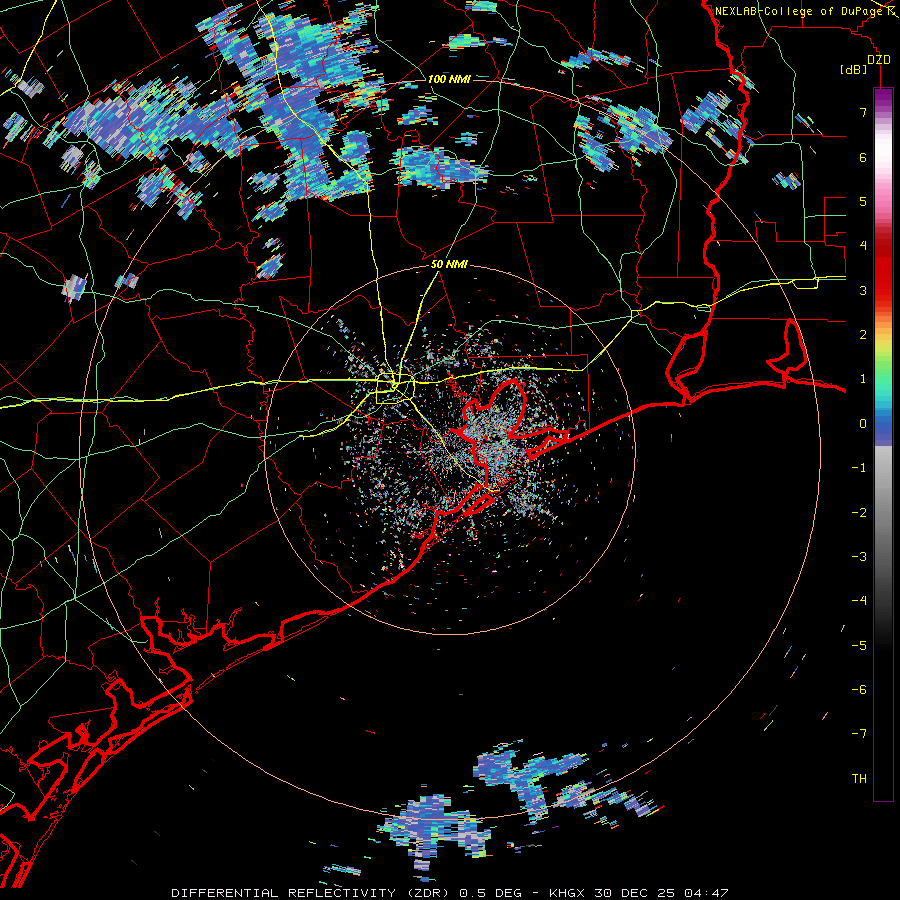Select the legend value "1"
Image resolution: width=900 pixels, height=900 pixels.
pyautogui.click(x=863, y=379)
